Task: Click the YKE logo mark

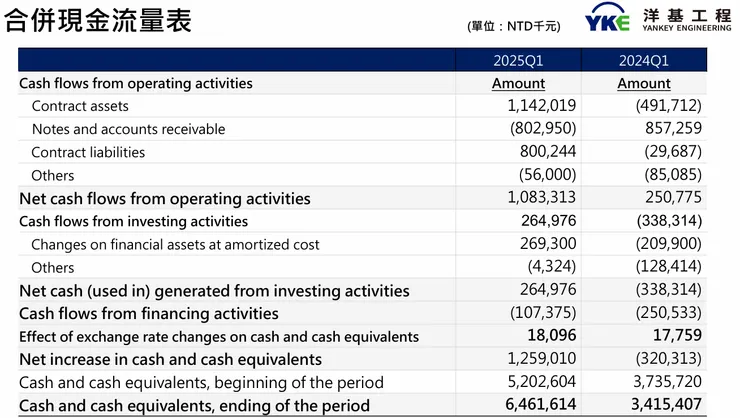Action: pos(607,17)
